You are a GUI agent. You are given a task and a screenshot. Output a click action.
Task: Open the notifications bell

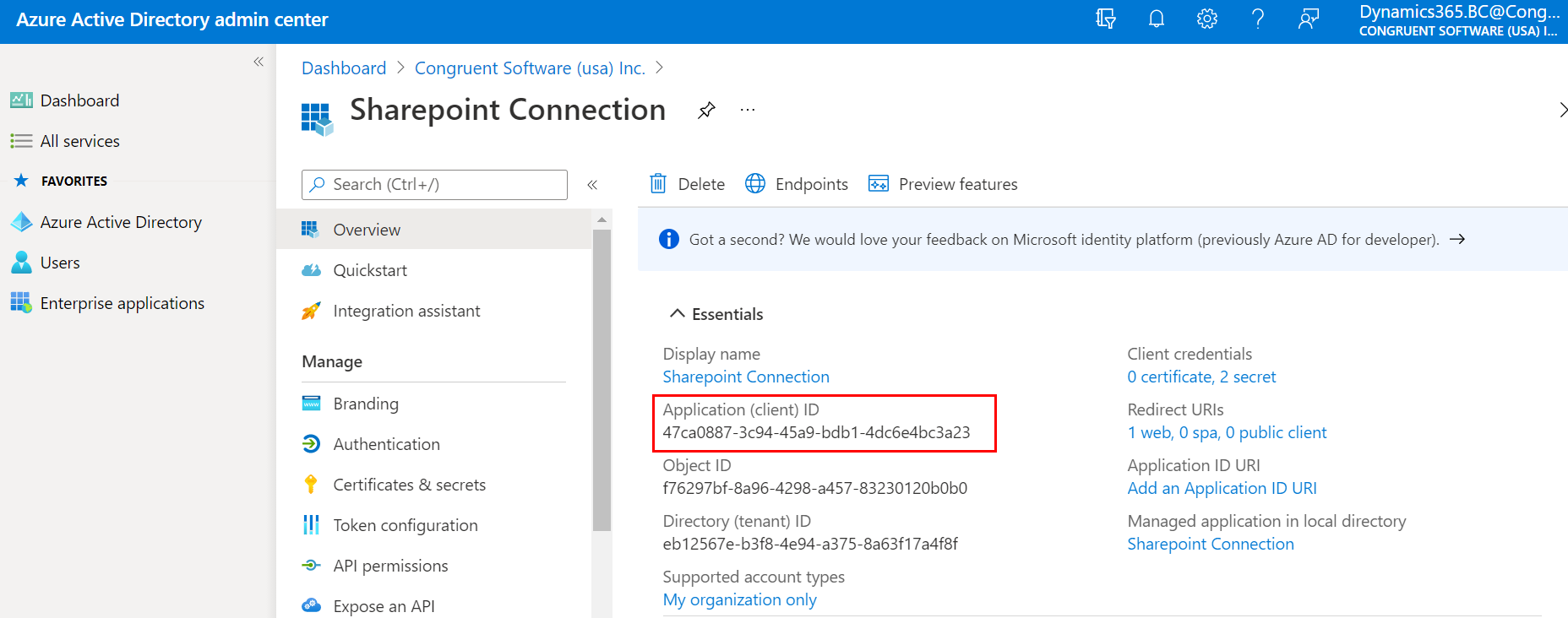pos(1157,19)
